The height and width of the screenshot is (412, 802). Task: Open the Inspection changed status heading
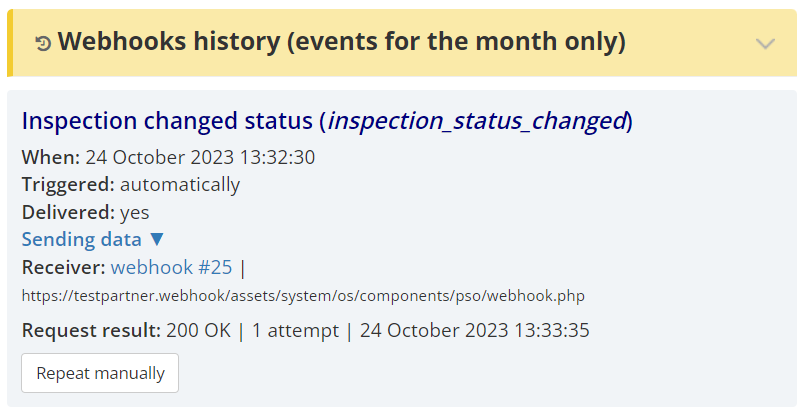click(x=327, y=121)
